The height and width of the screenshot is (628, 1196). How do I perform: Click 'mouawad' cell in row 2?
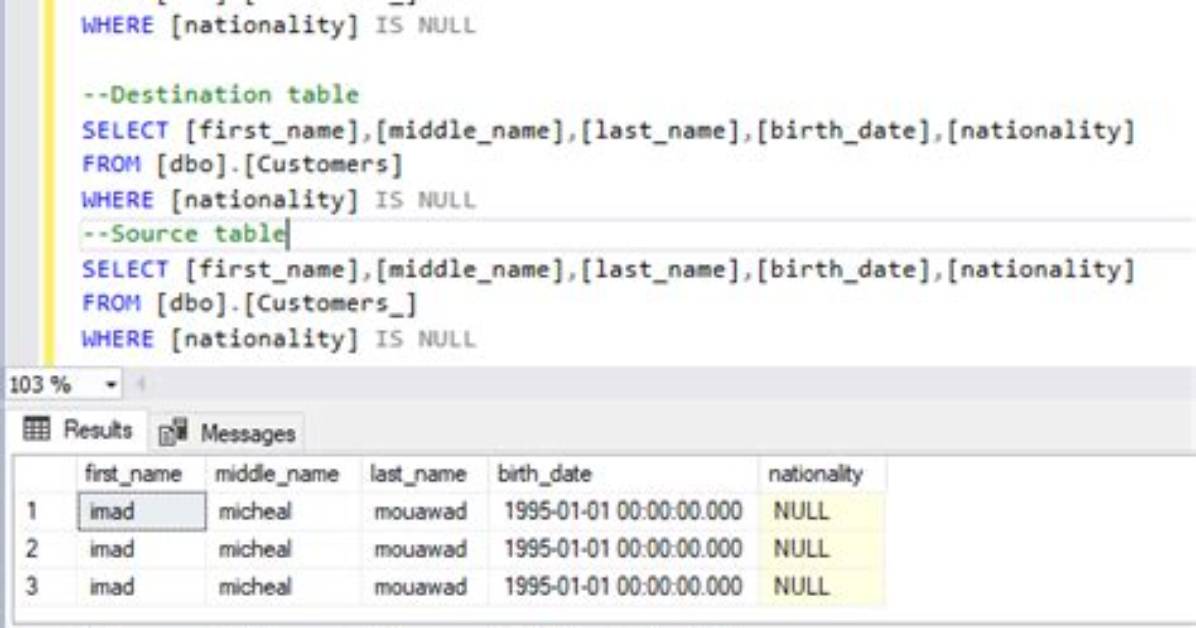(x=425, y=549)
